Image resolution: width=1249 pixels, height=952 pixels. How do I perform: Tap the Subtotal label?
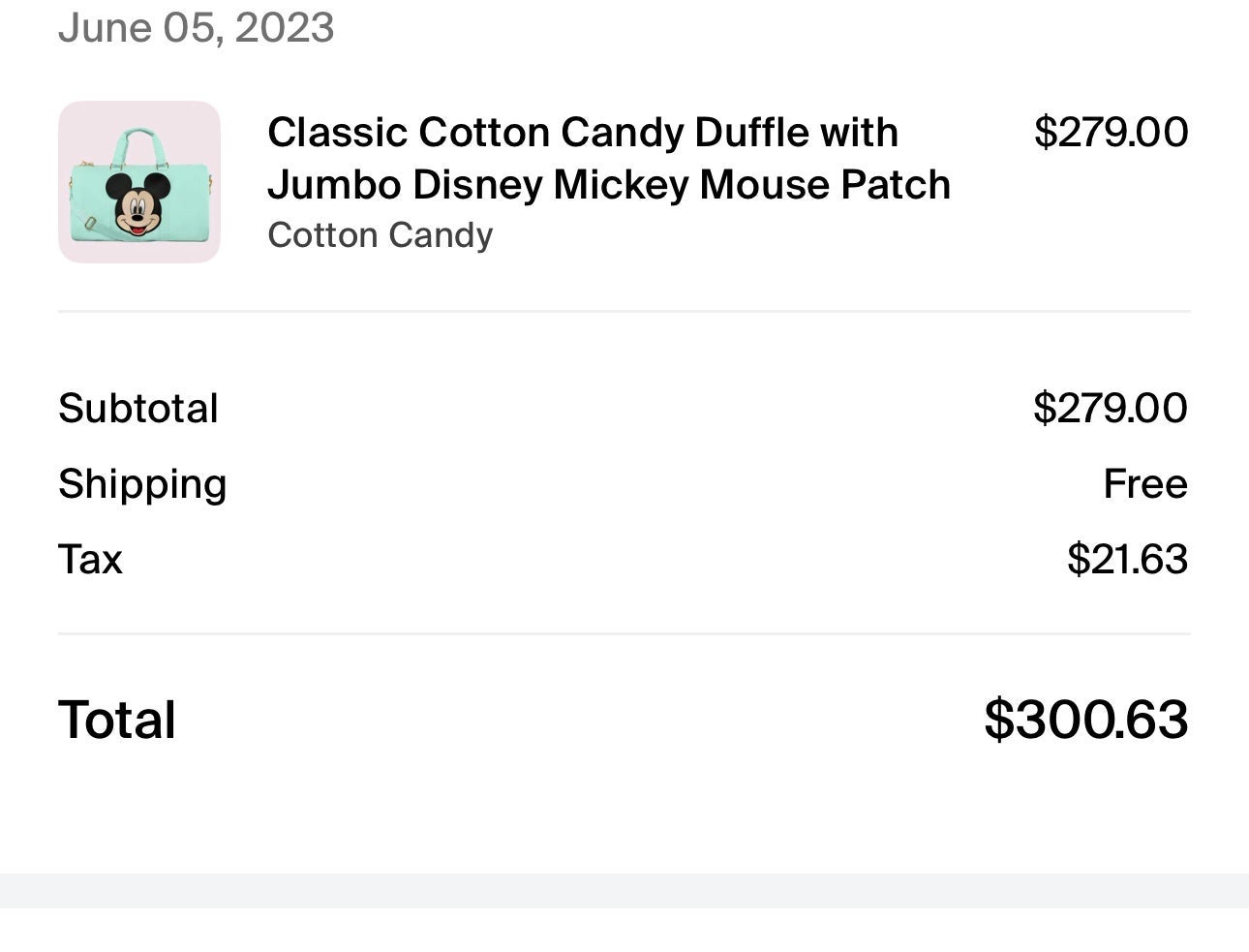138,408
